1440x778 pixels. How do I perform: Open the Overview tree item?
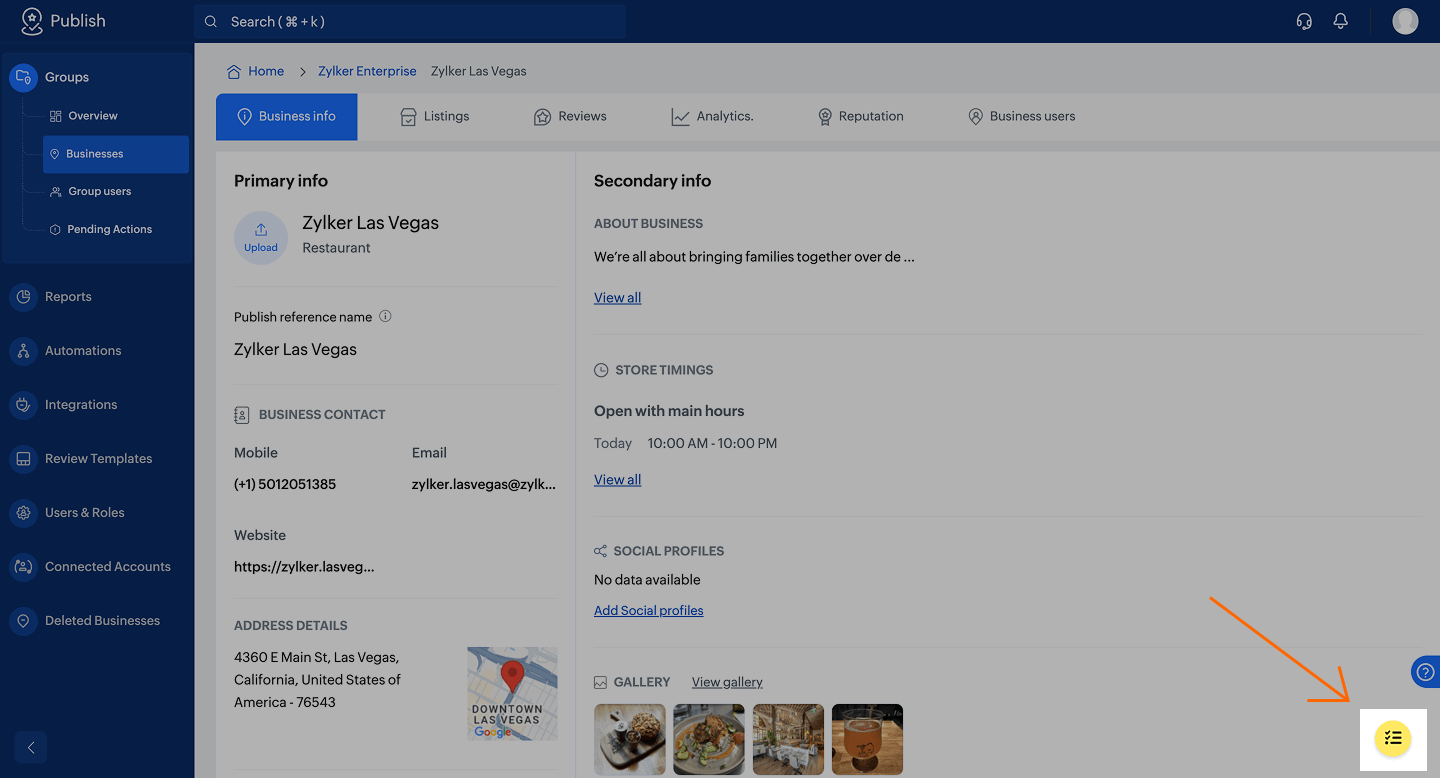point(84,116)
